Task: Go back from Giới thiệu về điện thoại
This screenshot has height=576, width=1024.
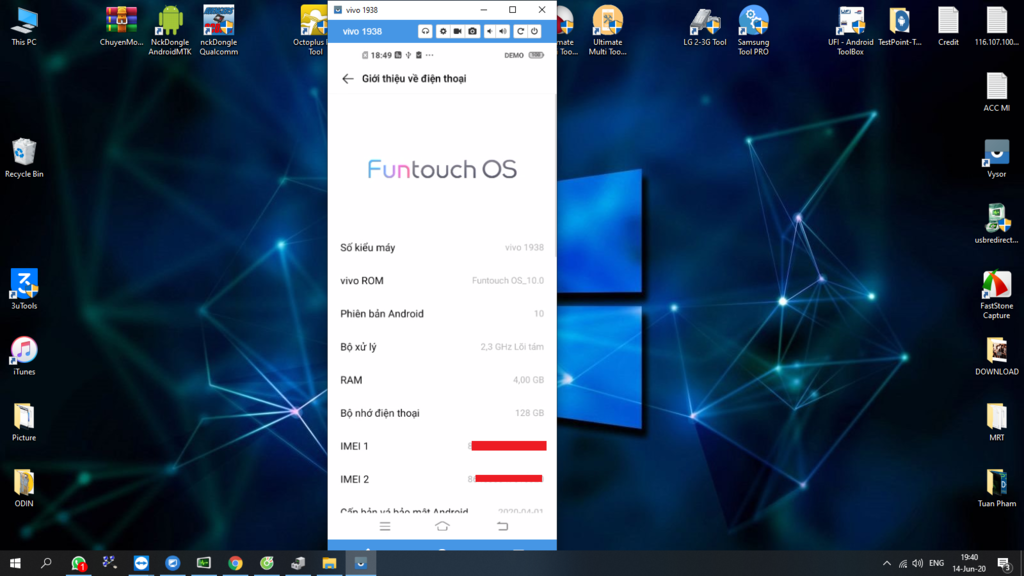Action: (x=347, y=78)
